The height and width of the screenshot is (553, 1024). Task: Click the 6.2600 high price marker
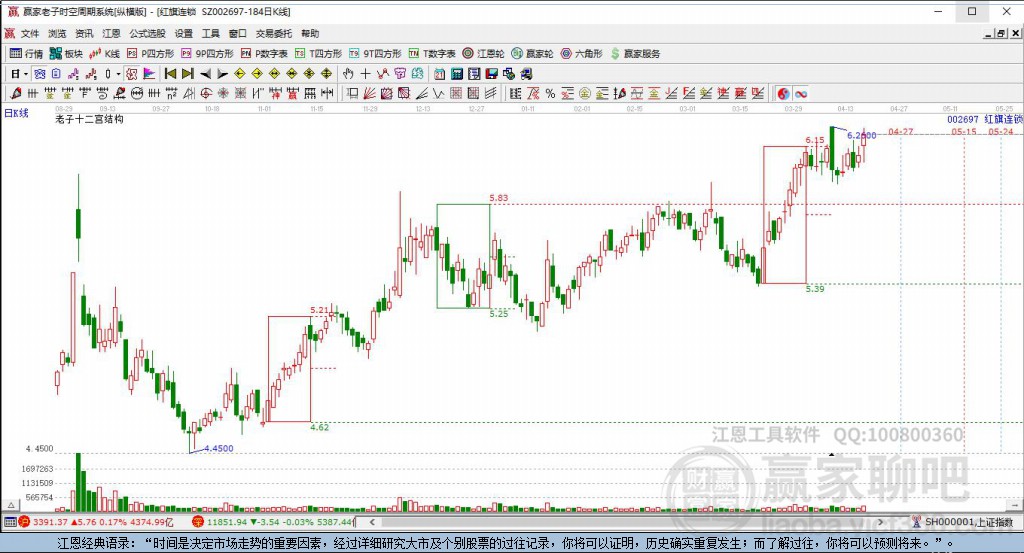[861, 135]
